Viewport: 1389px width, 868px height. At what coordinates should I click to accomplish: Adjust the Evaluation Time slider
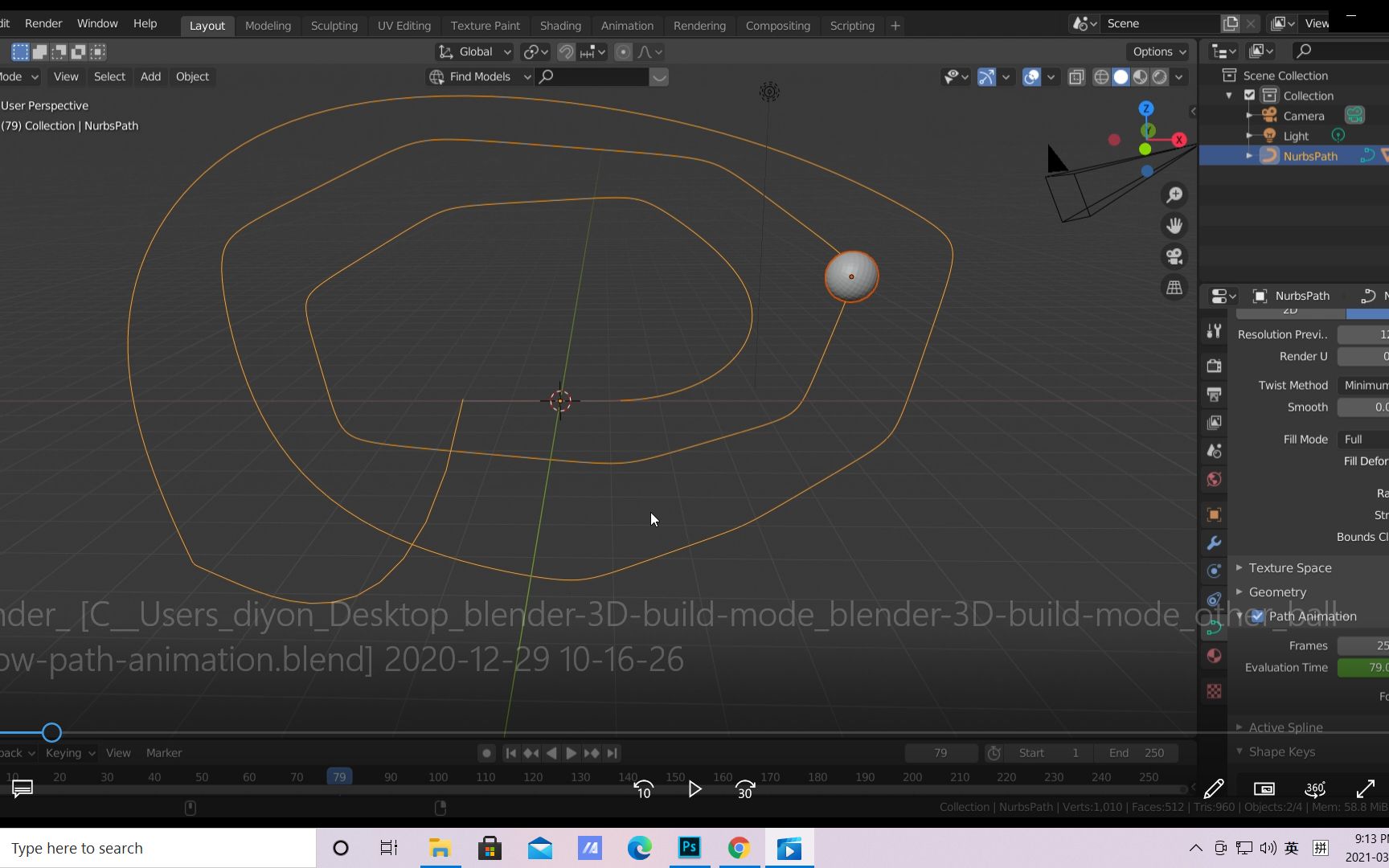pyautogui.click(x=1366, y=667)
